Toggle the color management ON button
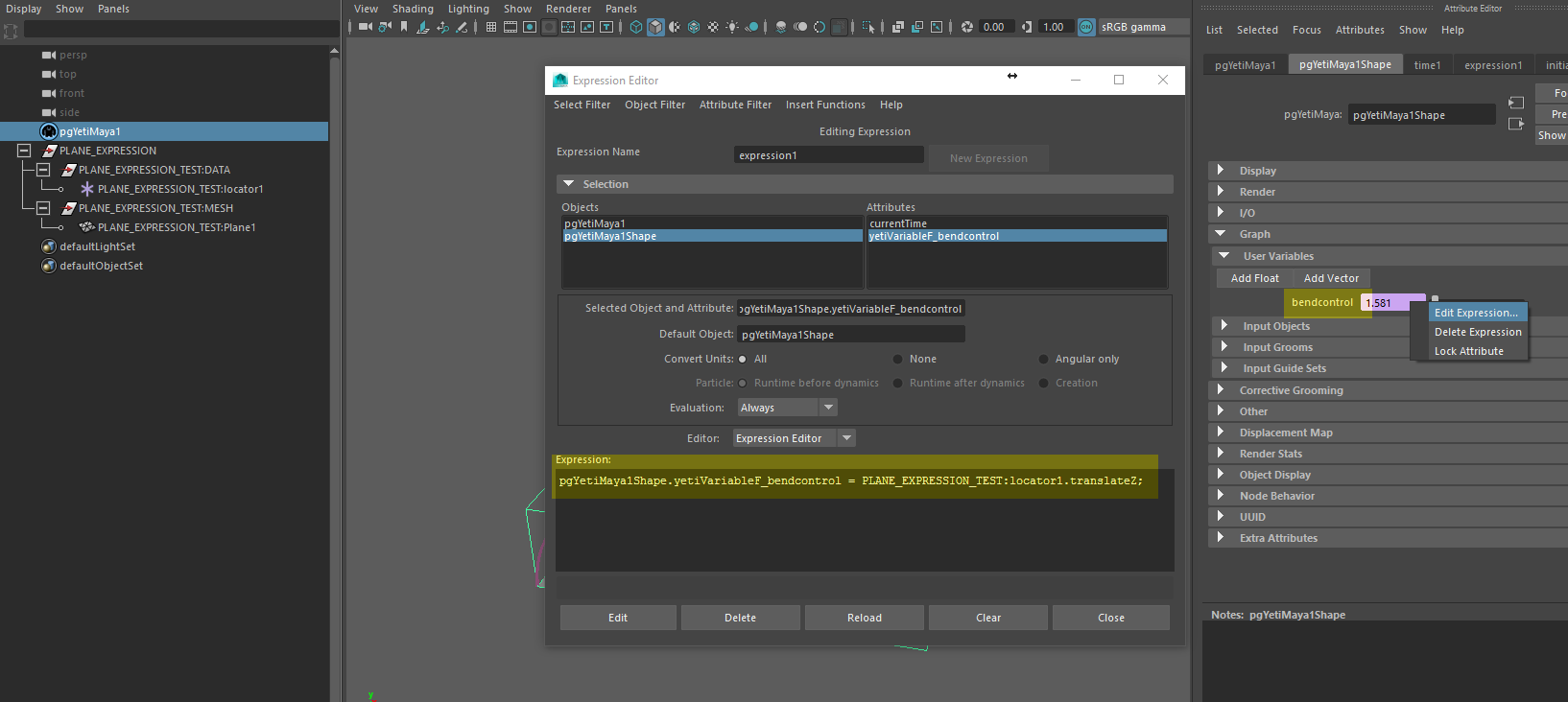Viewport: 1568px width, 702px height. point(1086,27)
